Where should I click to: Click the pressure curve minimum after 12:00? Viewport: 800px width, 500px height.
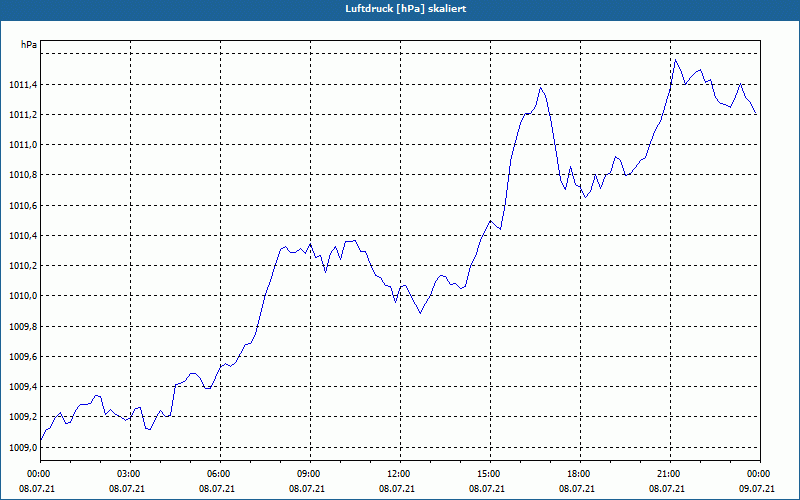pos(420,313)
